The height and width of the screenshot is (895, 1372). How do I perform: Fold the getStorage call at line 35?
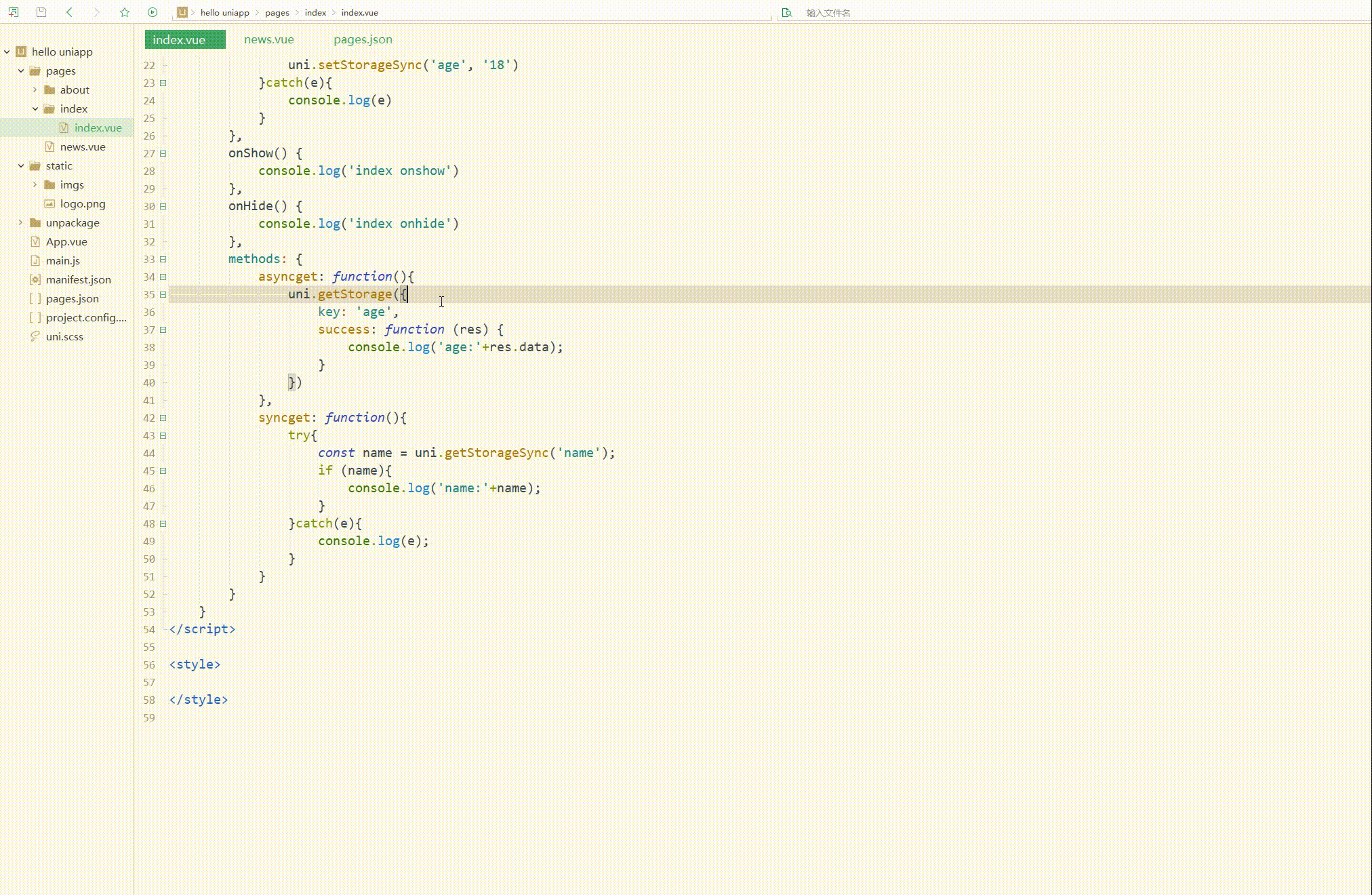(x=163, y=294)
